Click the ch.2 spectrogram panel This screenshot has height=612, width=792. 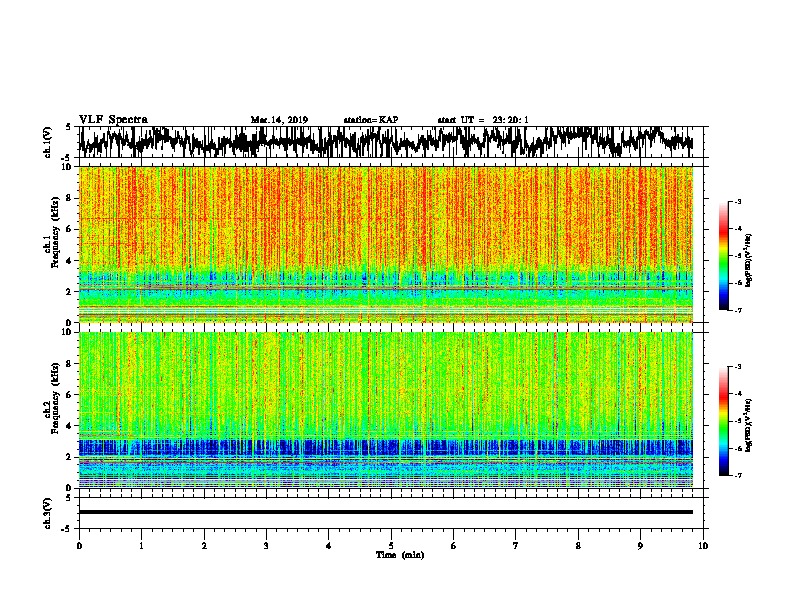(x=386, y=410)
